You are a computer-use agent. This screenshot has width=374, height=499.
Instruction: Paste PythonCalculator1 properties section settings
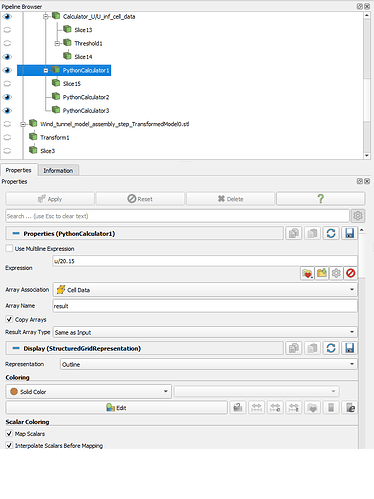pos(312,233)
